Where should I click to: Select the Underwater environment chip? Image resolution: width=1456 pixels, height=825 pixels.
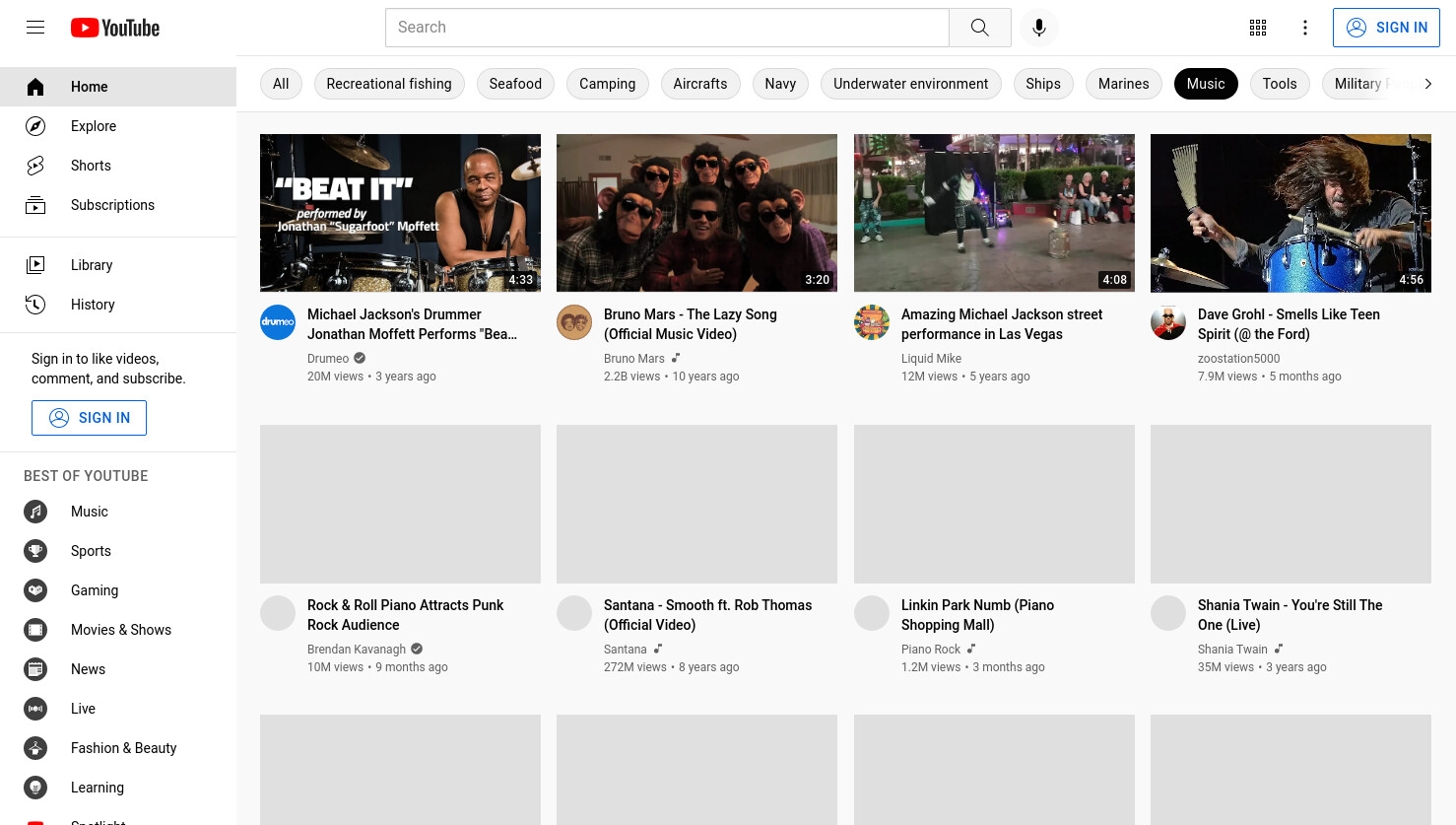pos(911,84)
